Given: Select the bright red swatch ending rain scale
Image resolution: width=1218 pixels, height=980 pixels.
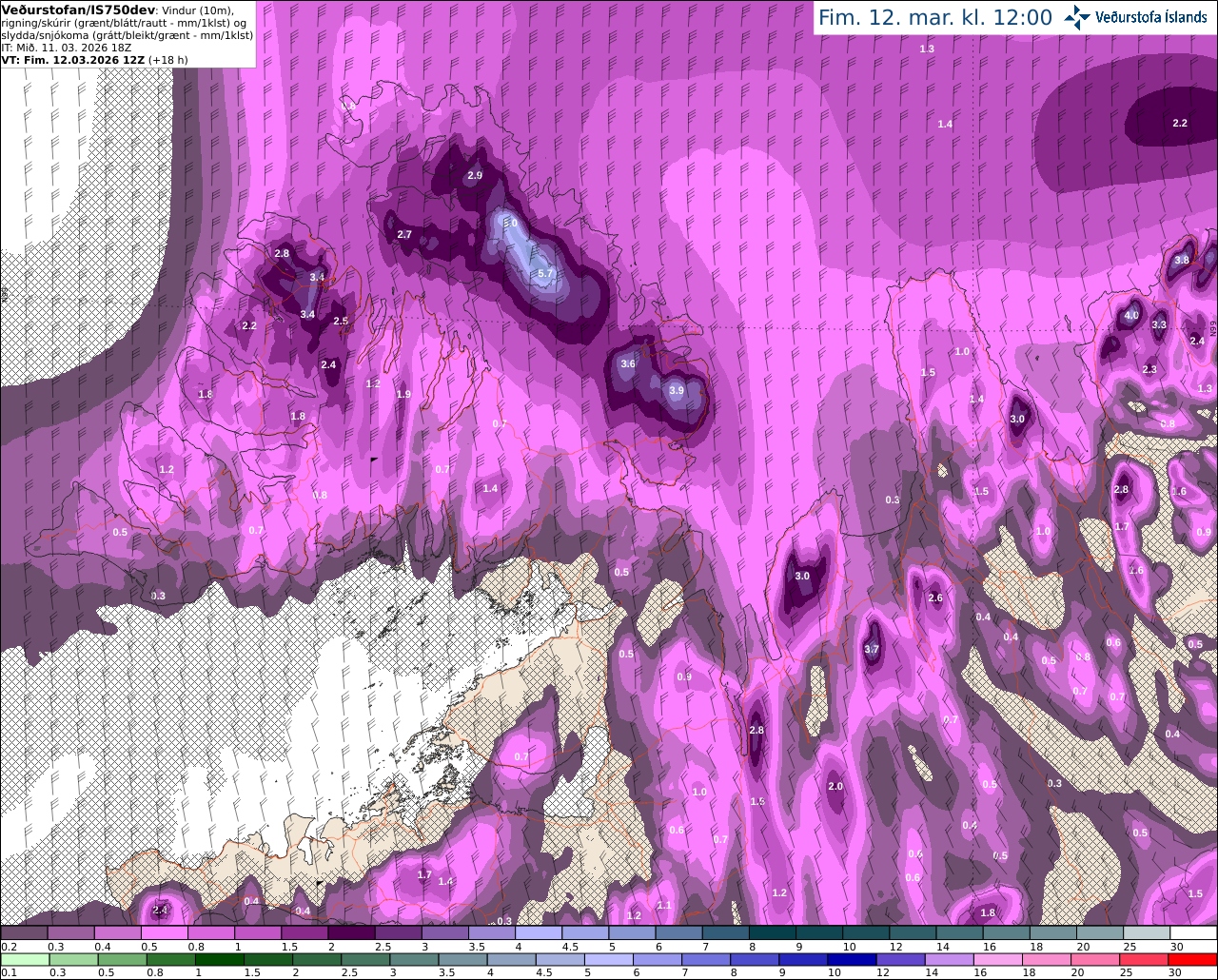Looking at the screenshot, I should tap(1193, 960).
